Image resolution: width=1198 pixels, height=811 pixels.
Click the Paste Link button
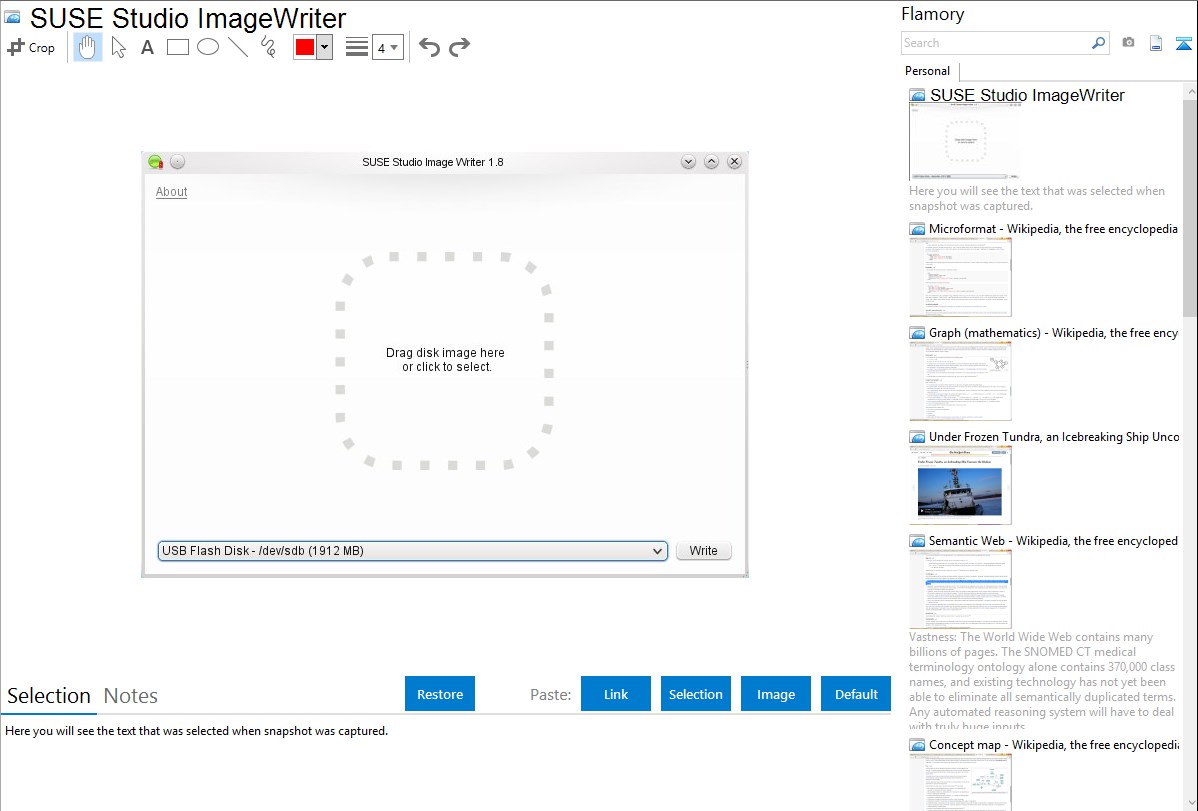pos(616,694)
